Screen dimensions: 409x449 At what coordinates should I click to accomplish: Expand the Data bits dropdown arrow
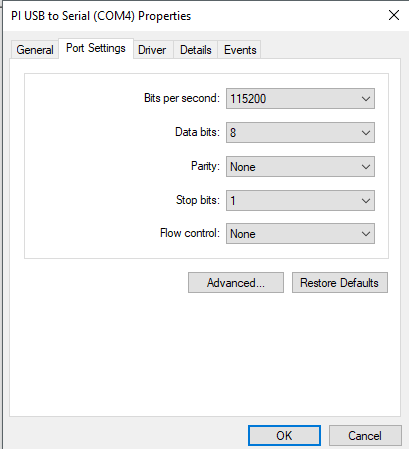(366, 133)
